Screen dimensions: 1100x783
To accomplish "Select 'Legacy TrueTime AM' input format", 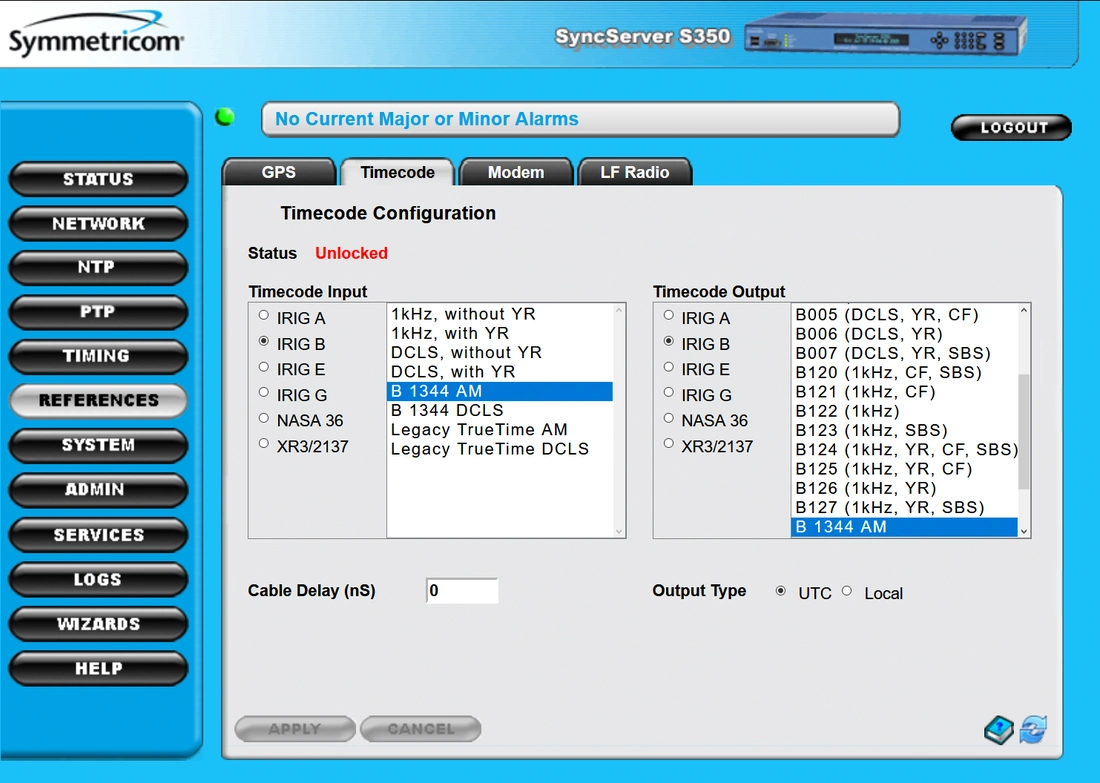I will click(499, 430).
